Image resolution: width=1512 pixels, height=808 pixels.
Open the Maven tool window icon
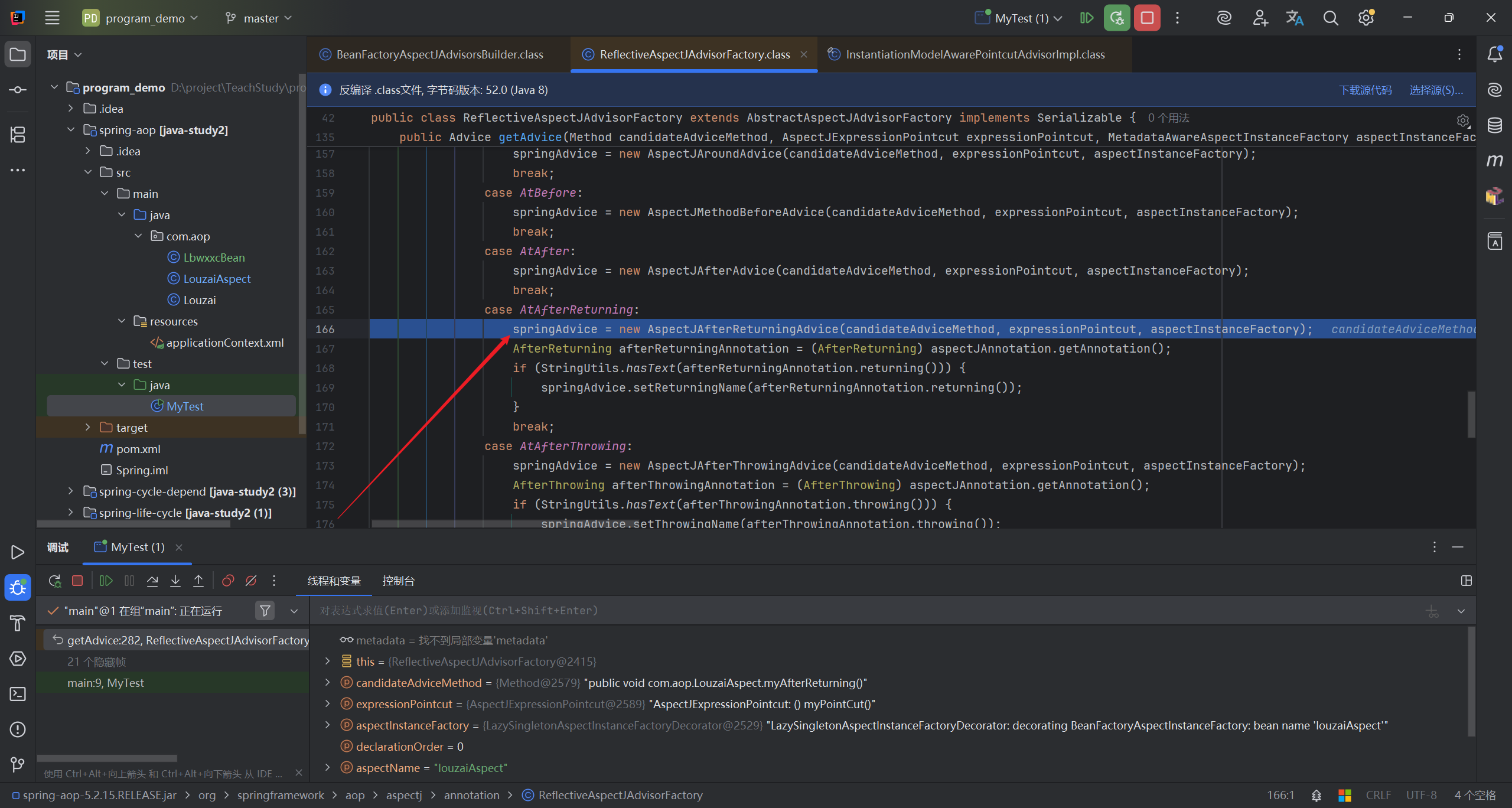[x=1494, y=160]
